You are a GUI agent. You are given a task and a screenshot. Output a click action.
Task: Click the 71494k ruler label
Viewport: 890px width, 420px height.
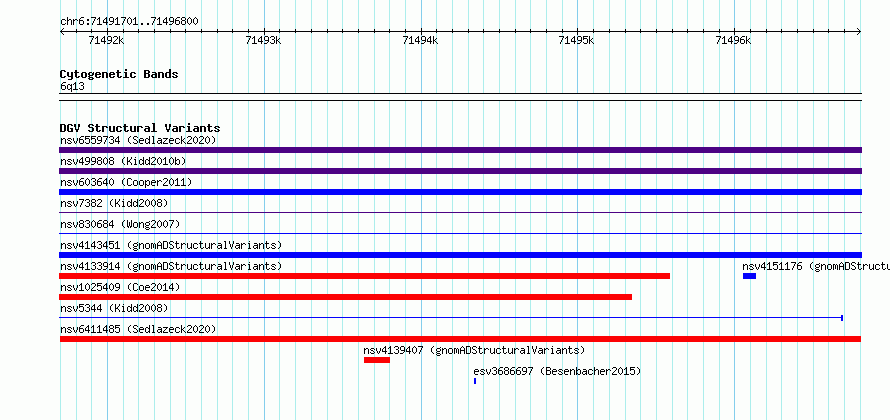click(420, 41)
